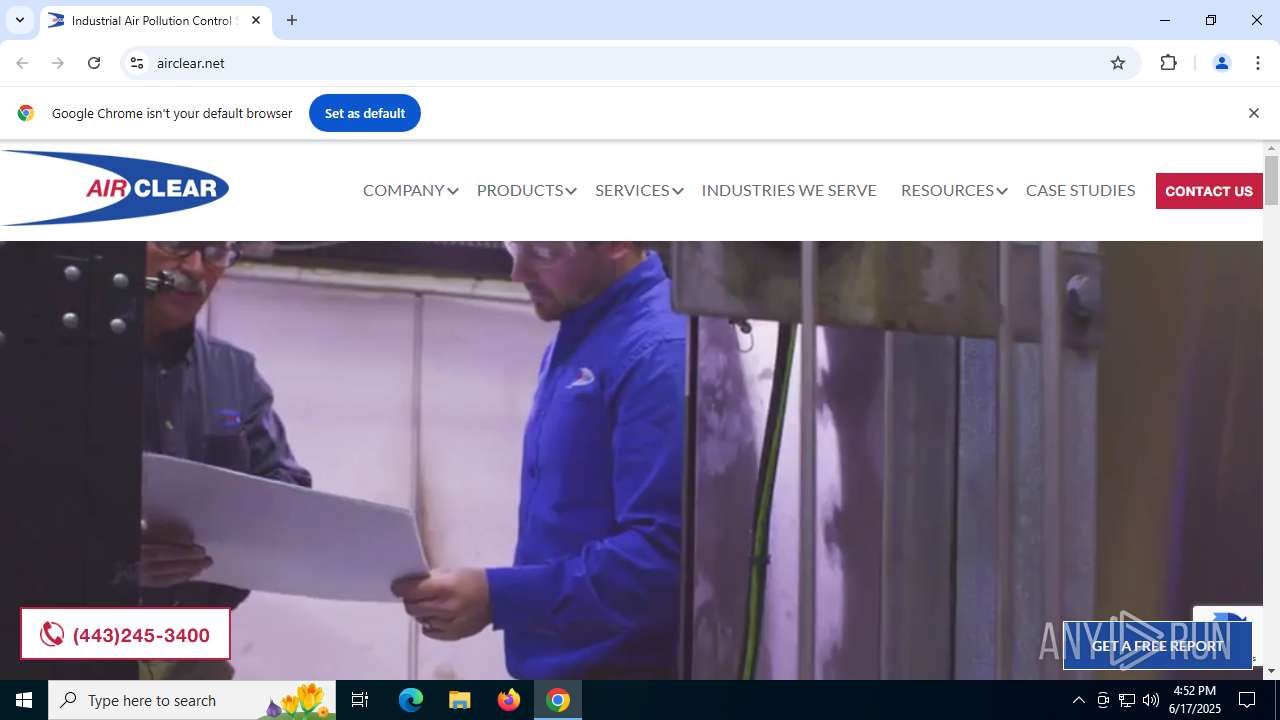Click the meet-now tray icon
This screenshot has width=1280, height=720.
(1103, 700)
